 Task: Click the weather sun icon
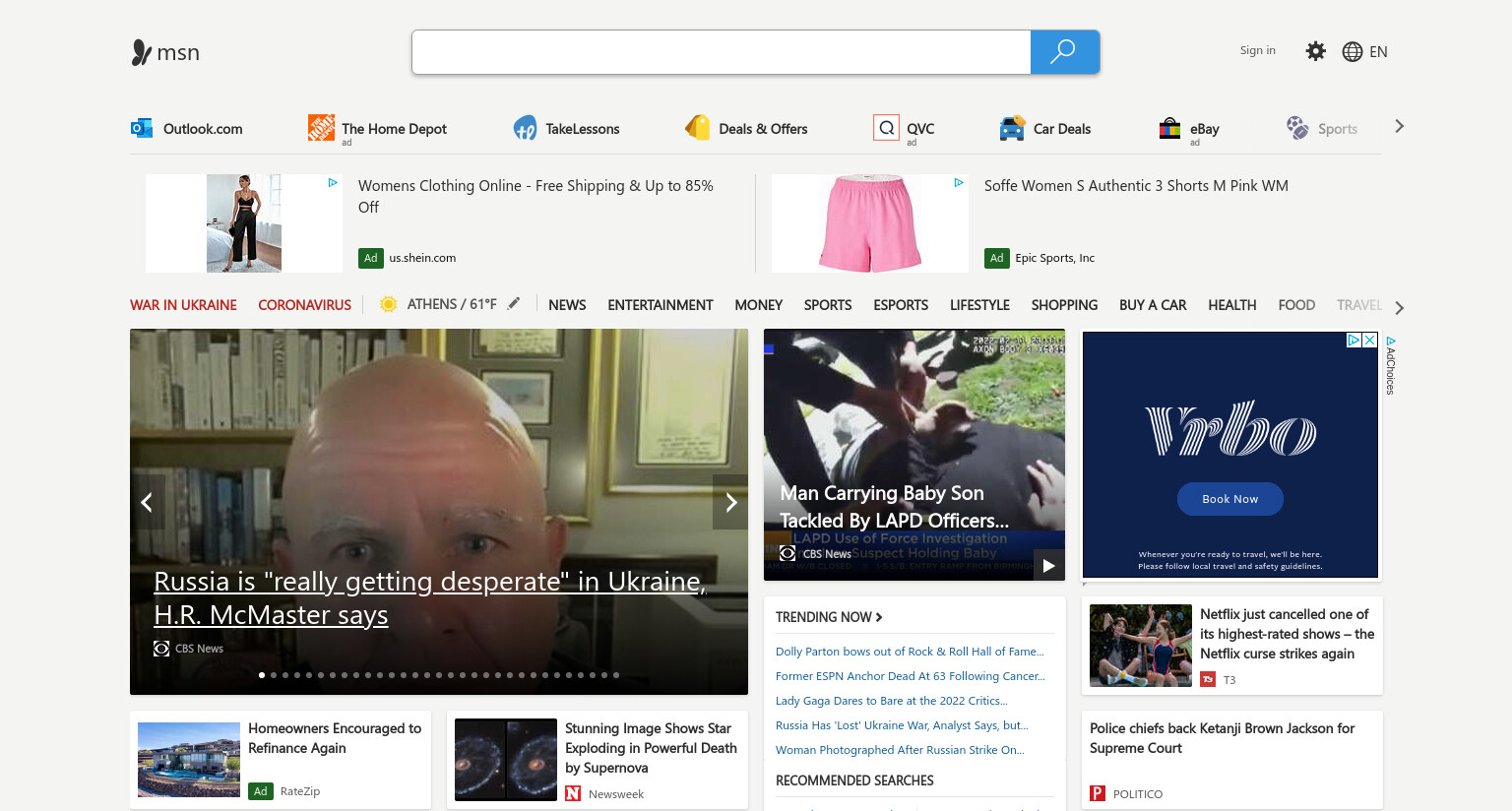tap(389, 304)
